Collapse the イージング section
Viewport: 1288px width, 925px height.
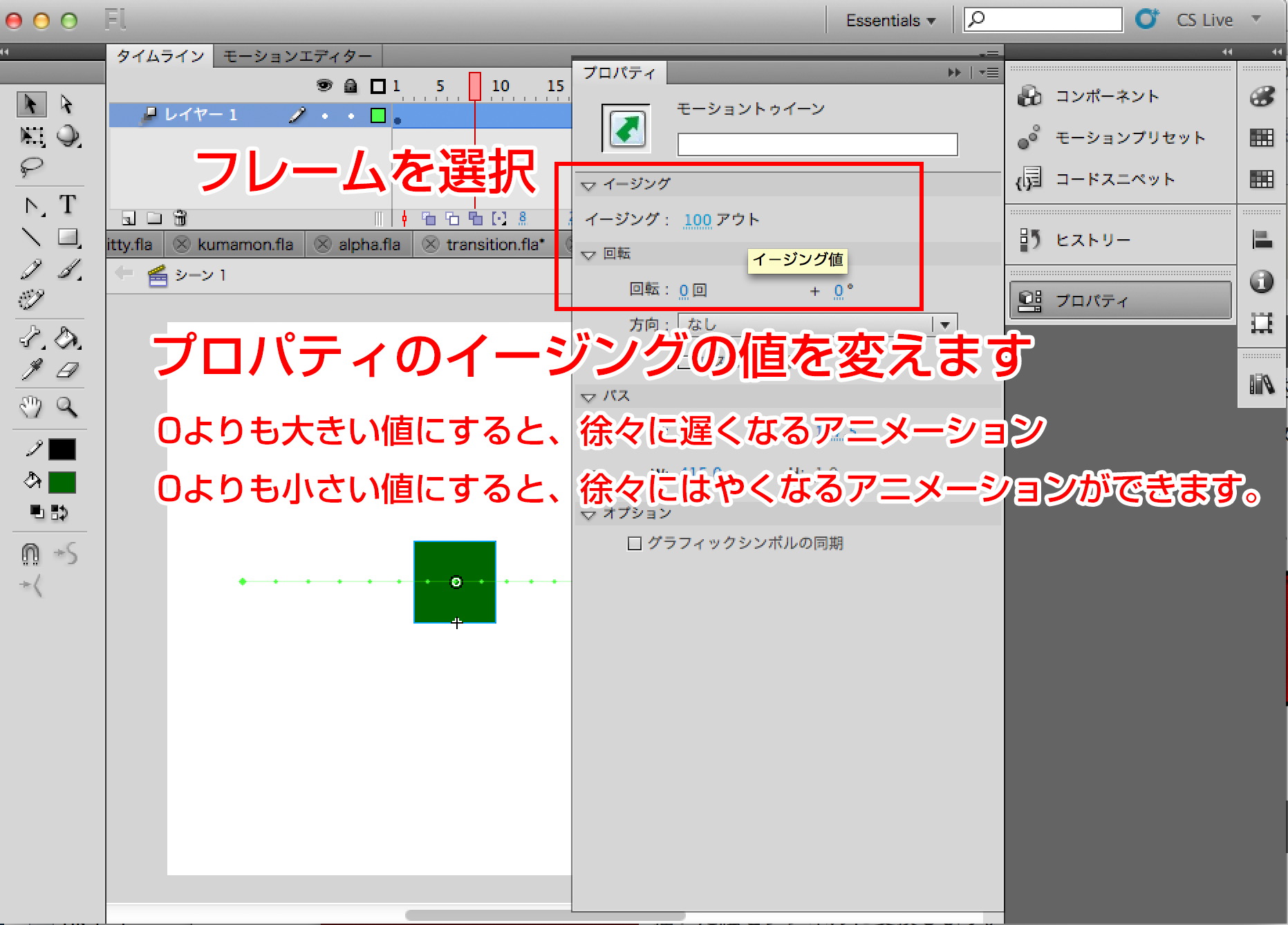click(588, 185)
